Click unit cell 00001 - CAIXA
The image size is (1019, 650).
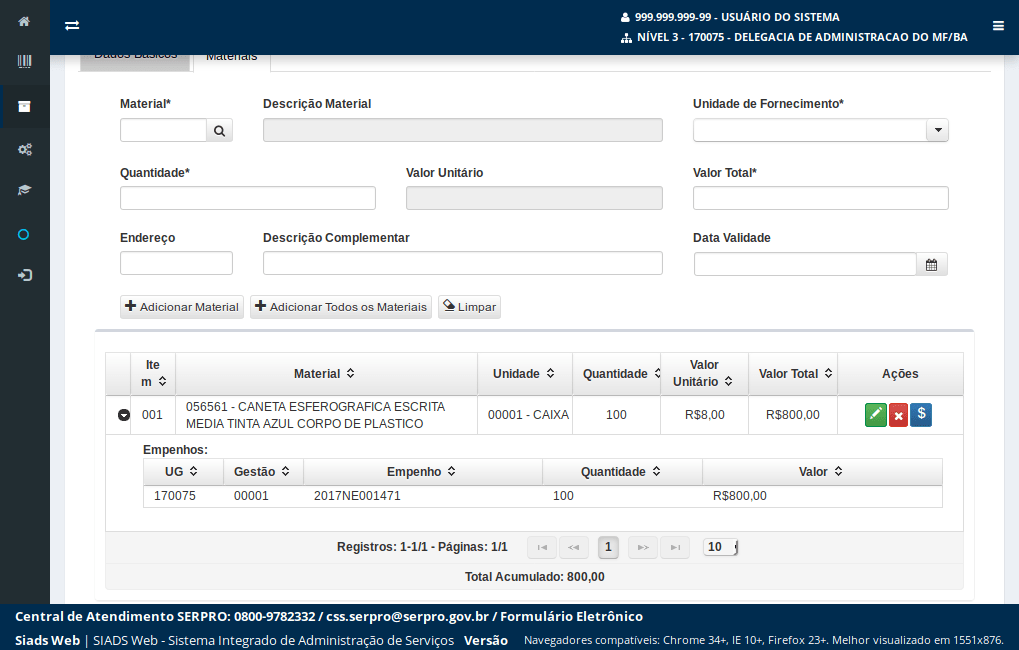tap(528, 415)
